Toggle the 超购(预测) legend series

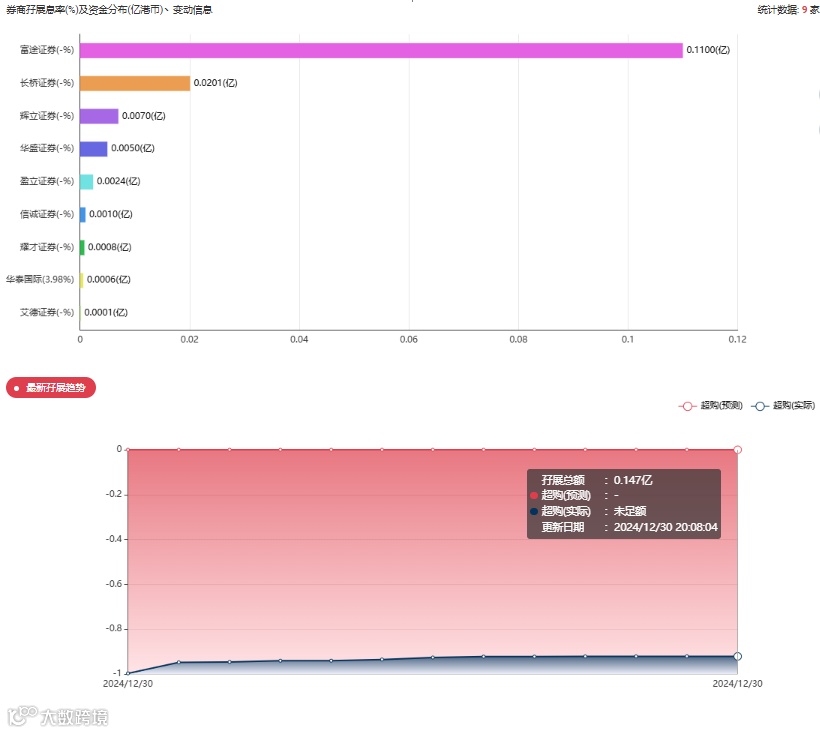(711, 406)
